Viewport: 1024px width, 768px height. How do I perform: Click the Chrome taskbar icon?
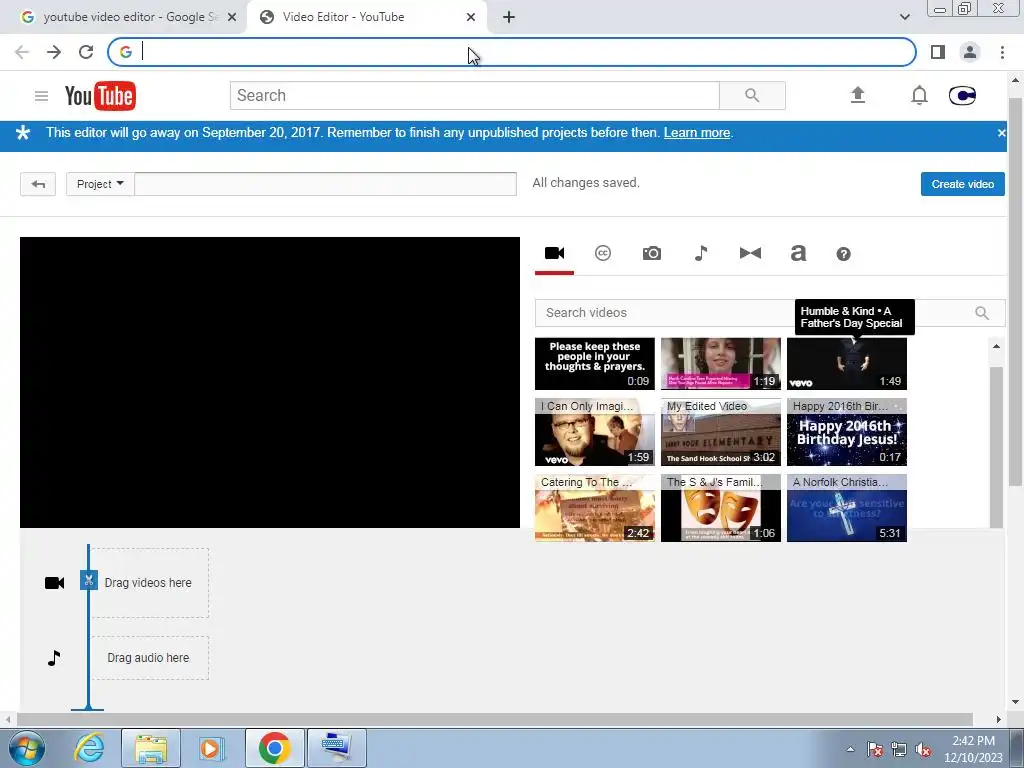click(x=274, y=748)
